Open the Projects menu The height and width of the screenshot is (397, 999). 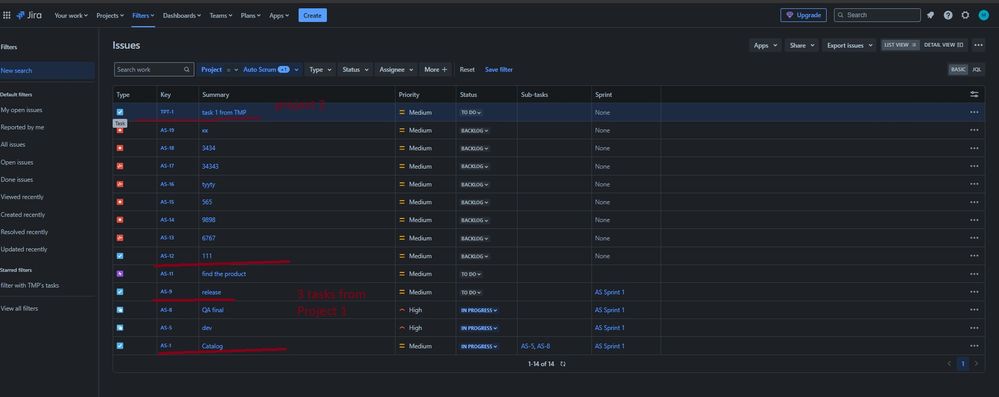[110, 15]
